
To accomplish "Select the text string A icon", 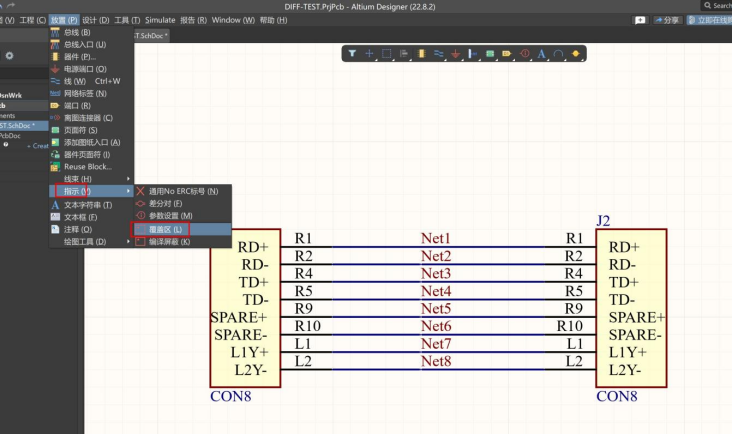I will pyautogui.click(x=541, y=54).
